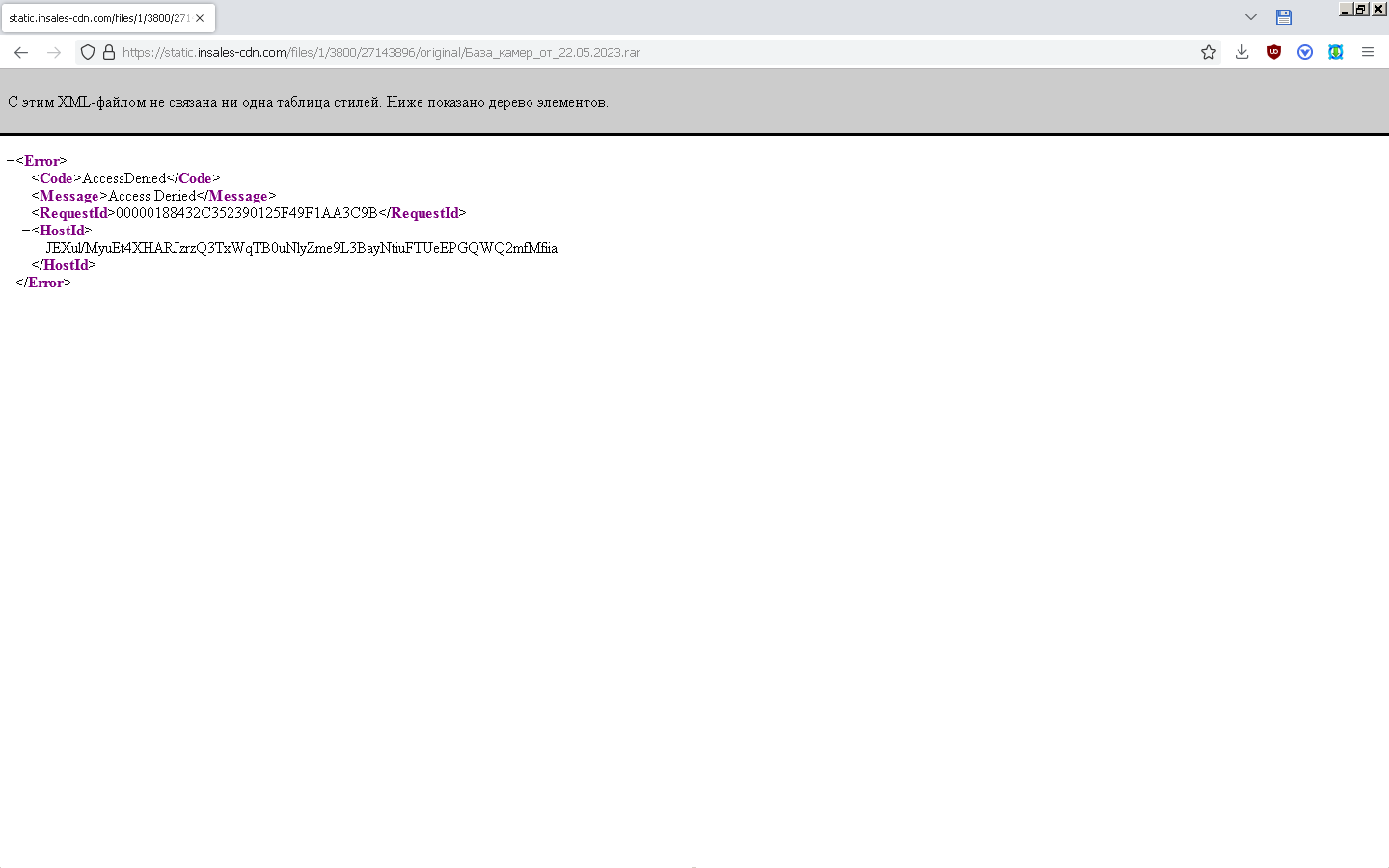Go back to the previous page
The height and width of the screenshot is (868, 1389).
point(21,52)
